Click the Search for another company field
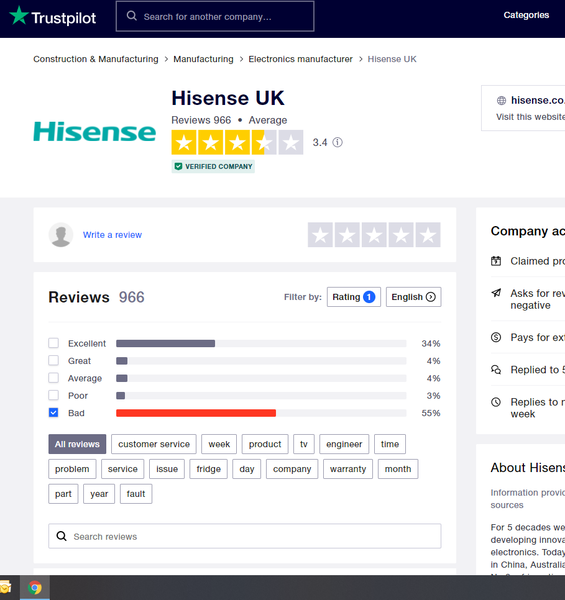This screenshot has height=600, width=565. point(215,16)
